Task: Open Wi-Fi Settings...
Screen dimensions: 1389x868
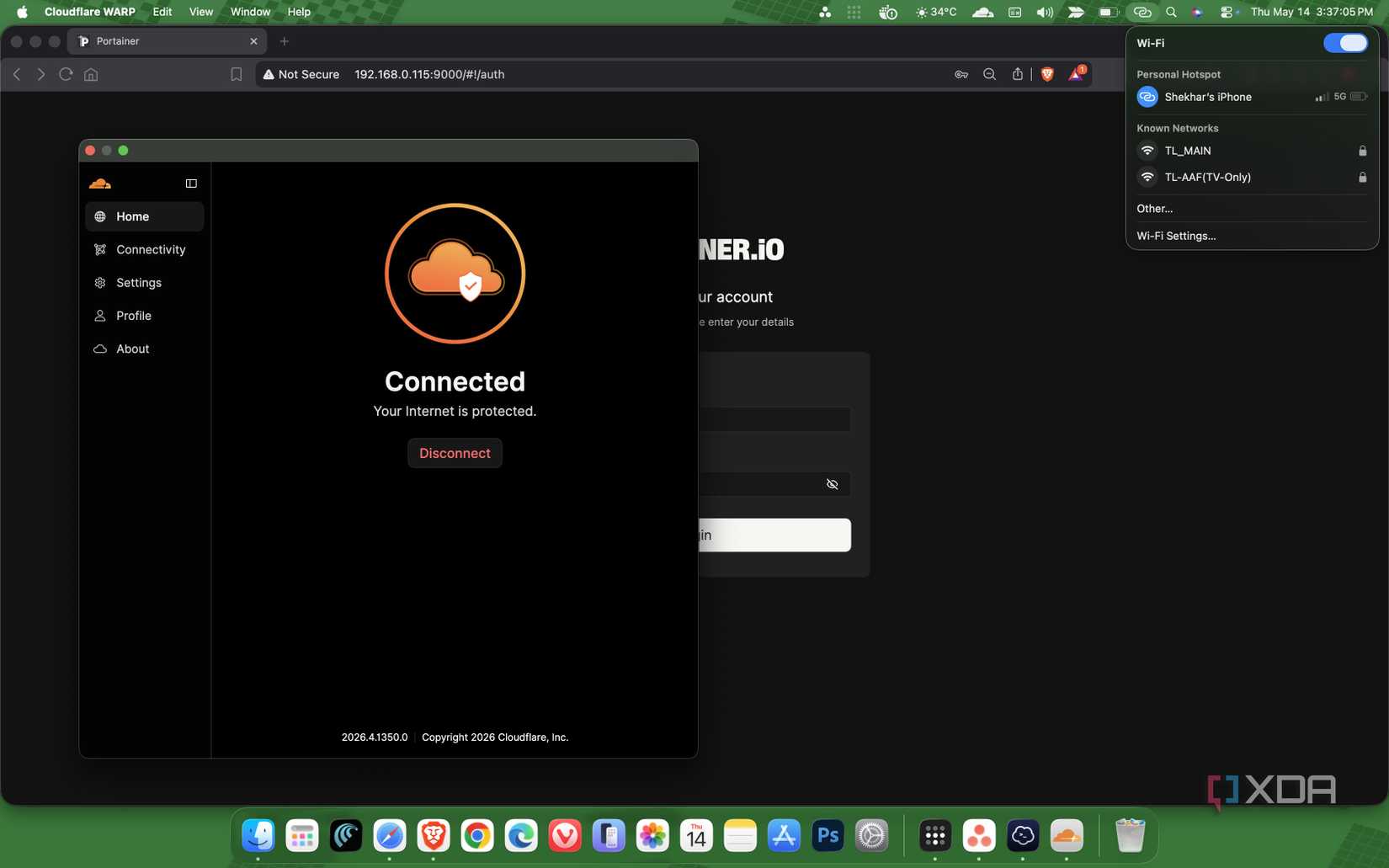Action: [x=1176, y=236]
